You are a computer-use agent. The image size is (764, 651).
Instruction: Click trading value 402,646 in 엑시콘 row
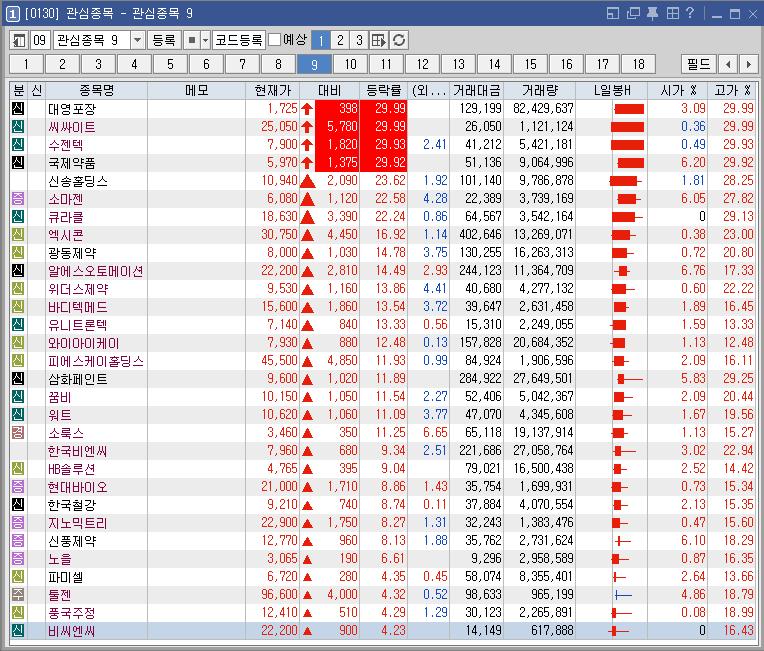tap(480, 234)
